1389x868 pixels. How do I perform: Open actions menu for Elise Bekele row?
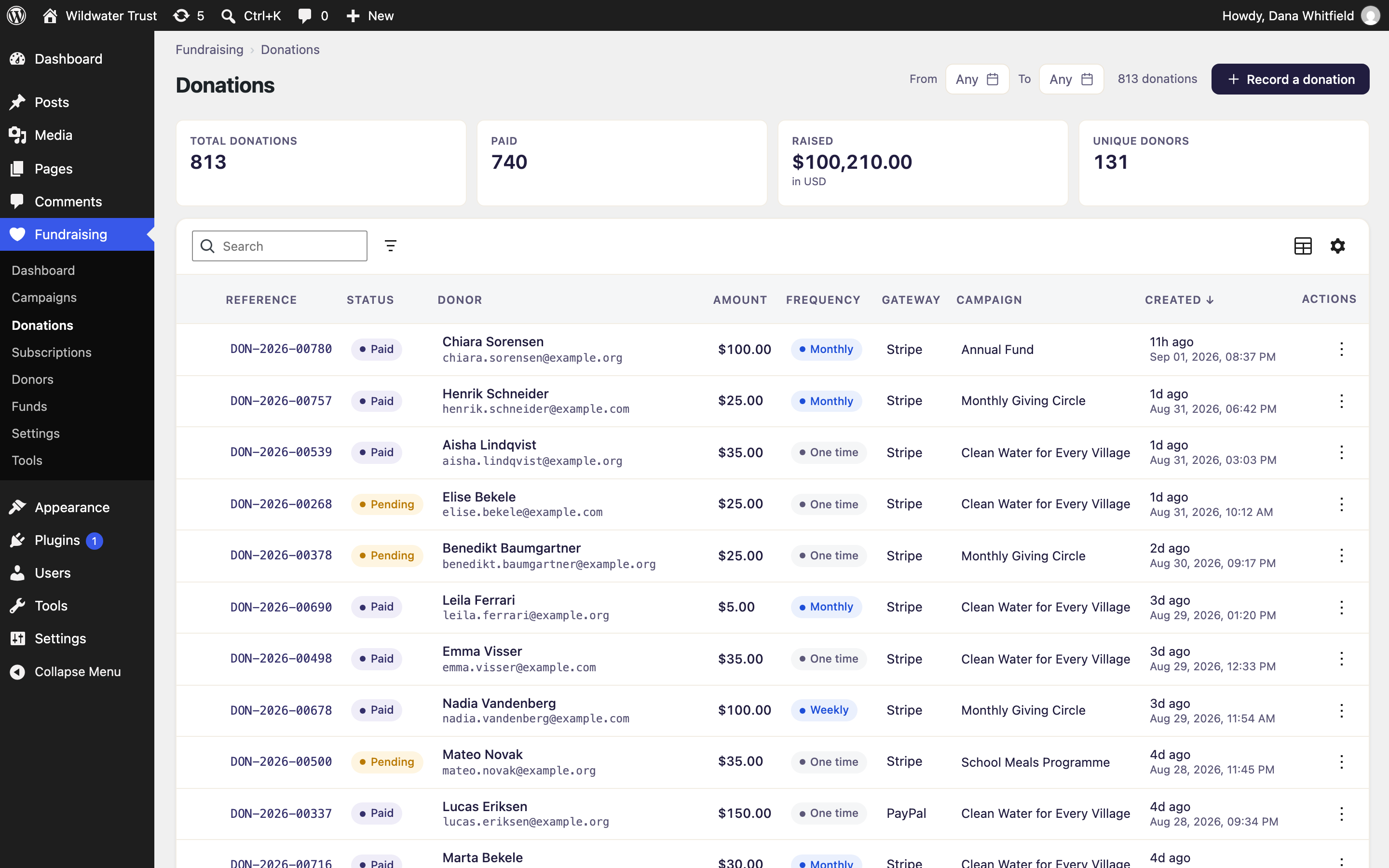click(1342, 504)
